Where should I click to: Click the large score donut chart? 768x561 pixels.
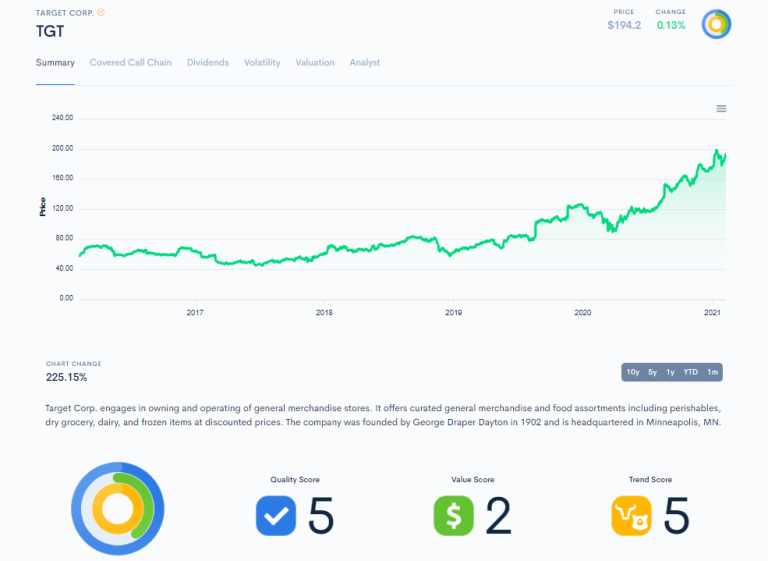[117, 509]
